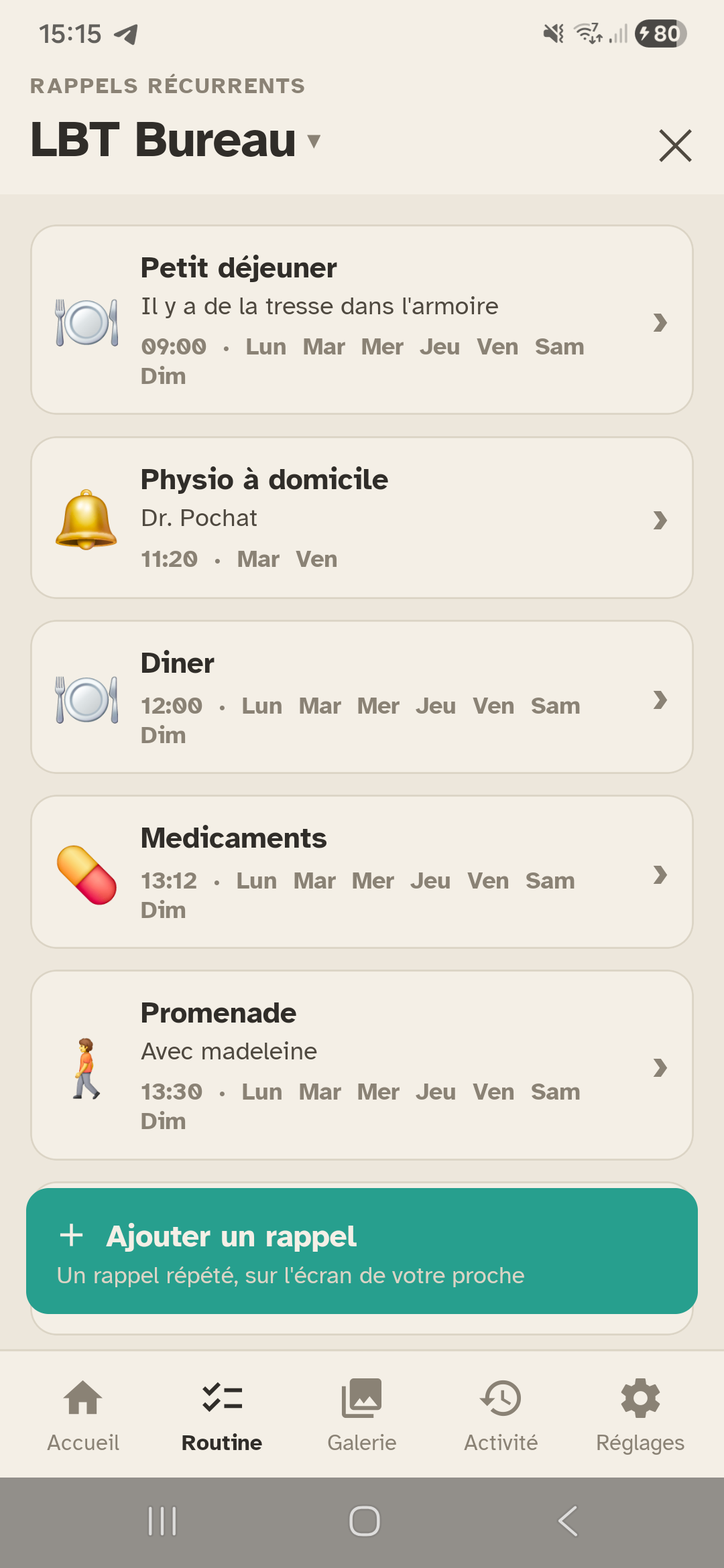Select the Routine tab
Screen dimensions: 724x1568
(x=222, y=1415)
